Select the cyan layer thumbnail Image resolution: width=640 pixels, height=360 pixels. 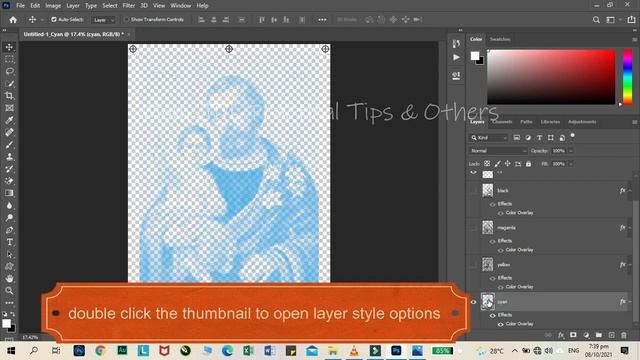click(x=488, y=302)
